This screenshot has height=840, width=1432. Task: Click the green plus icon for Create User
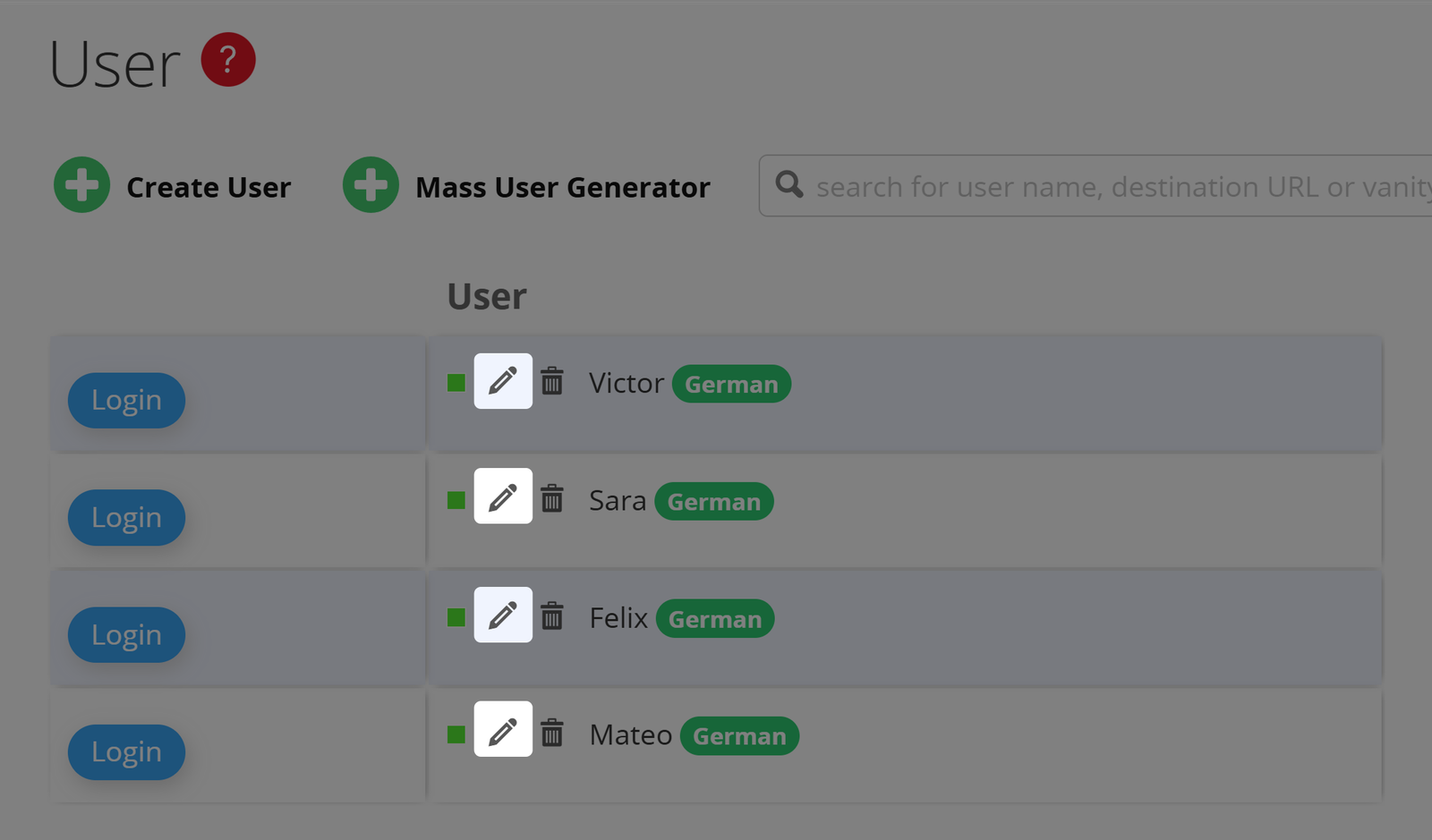point(82,185)
